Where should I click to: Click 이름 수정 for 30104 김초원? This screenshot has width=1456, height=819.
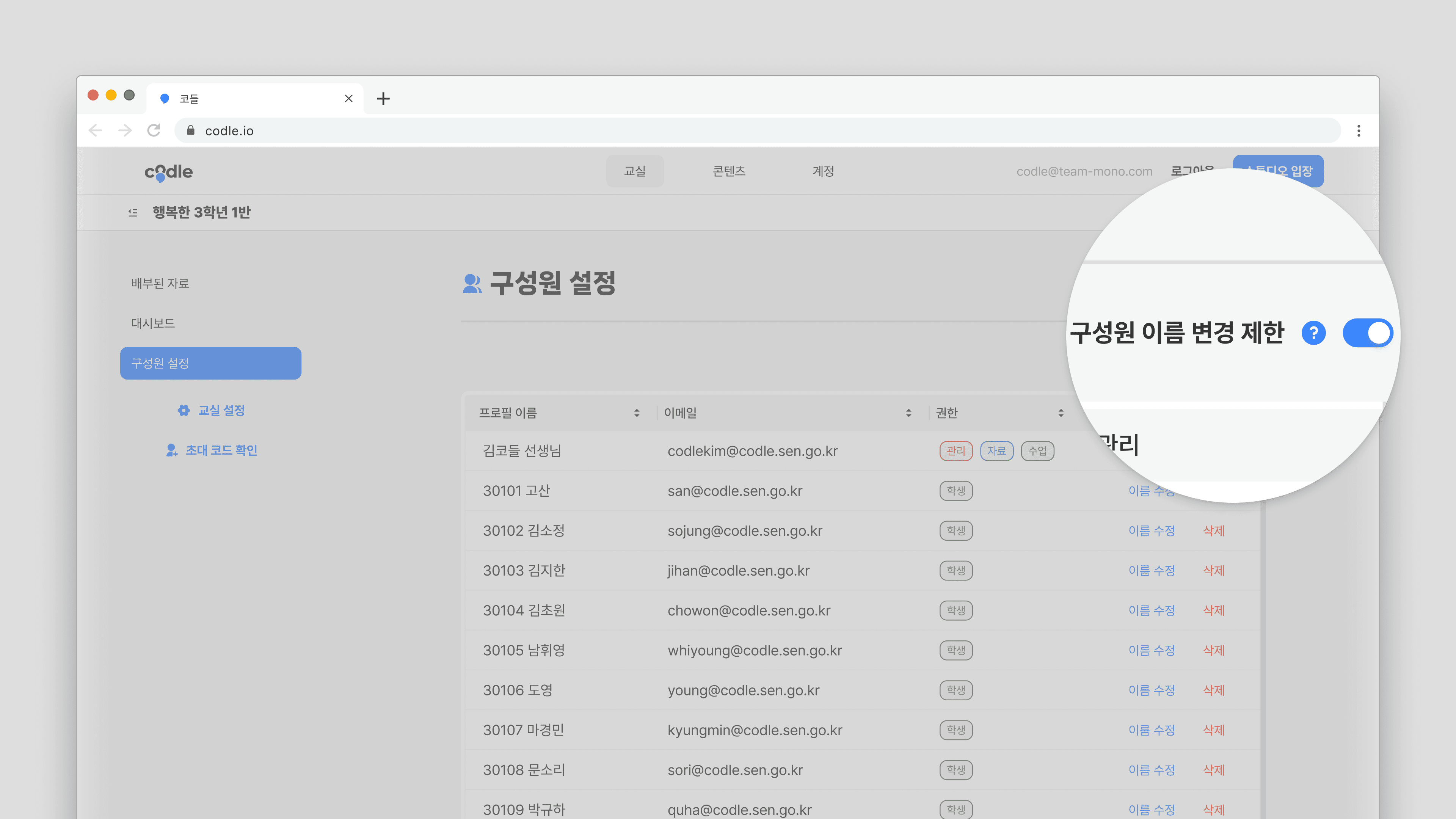click(1152, 610)
